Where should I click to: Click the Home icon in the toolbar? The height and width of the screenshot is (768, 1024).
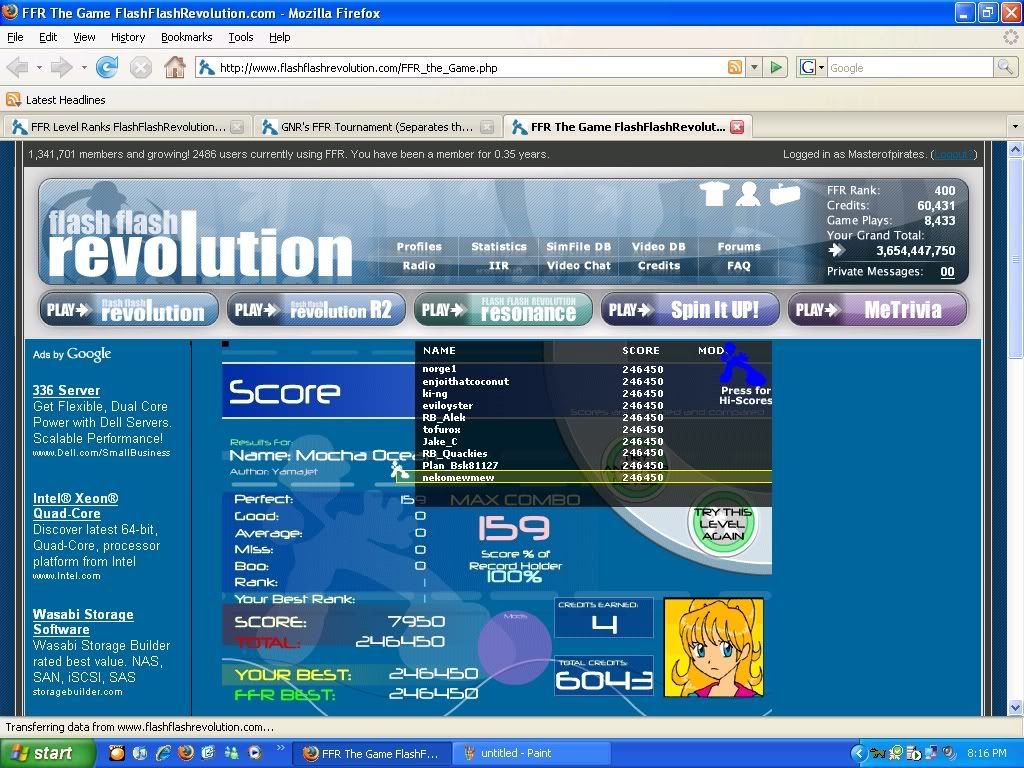[174, 68]
